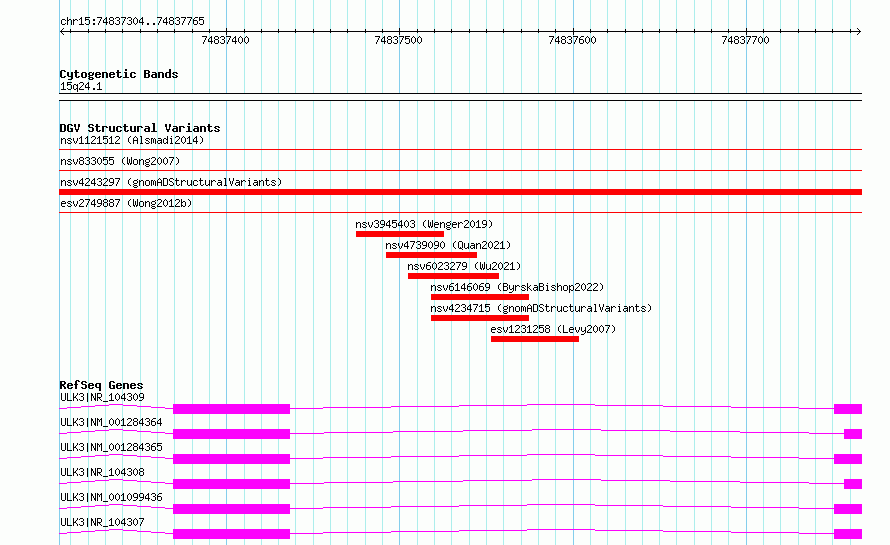
Task: Select ULK3|NM_001284365 transcript label
Action: (x=111, y=447)
